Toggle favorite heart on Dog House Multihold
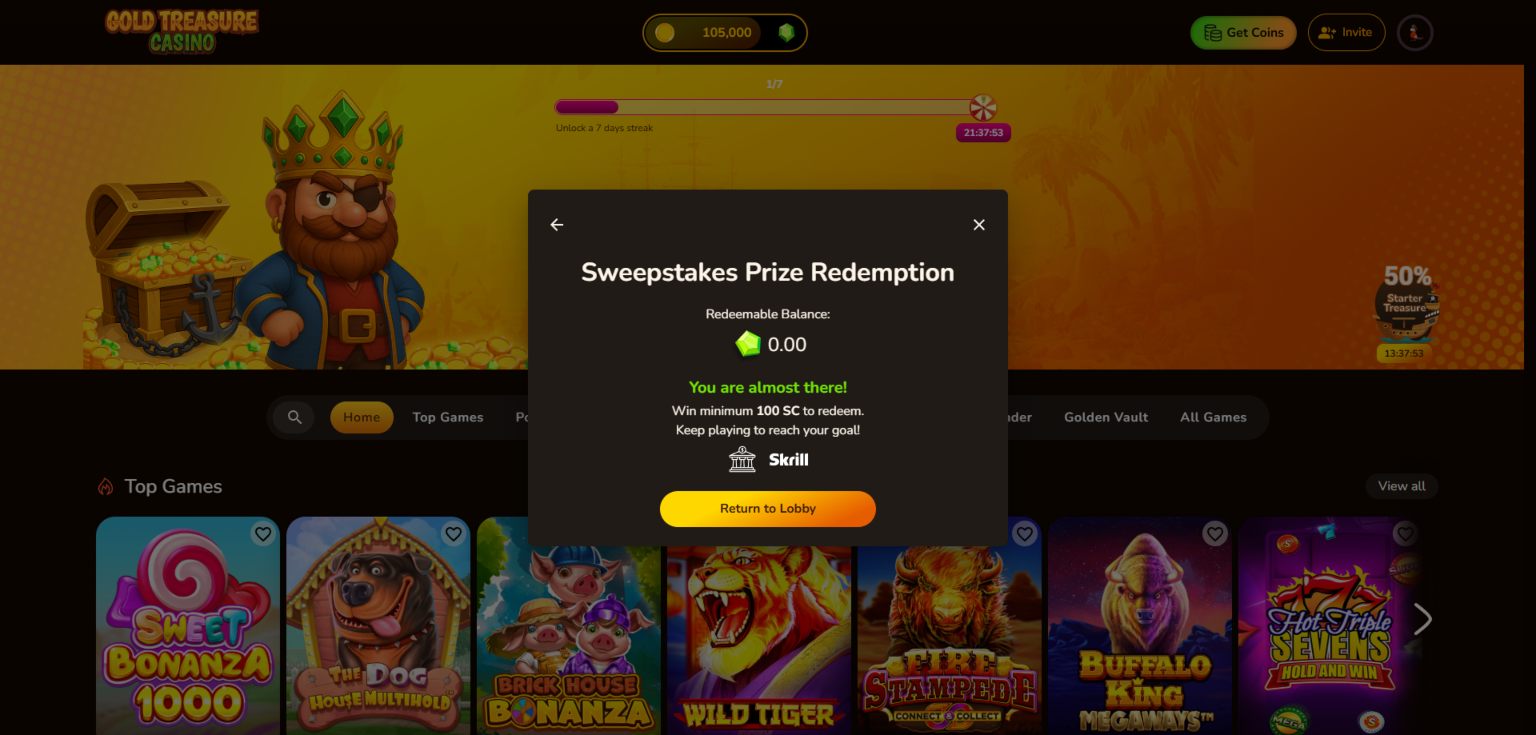The width and height of the screenshot is (1536, 735). (x=454, y=534)
